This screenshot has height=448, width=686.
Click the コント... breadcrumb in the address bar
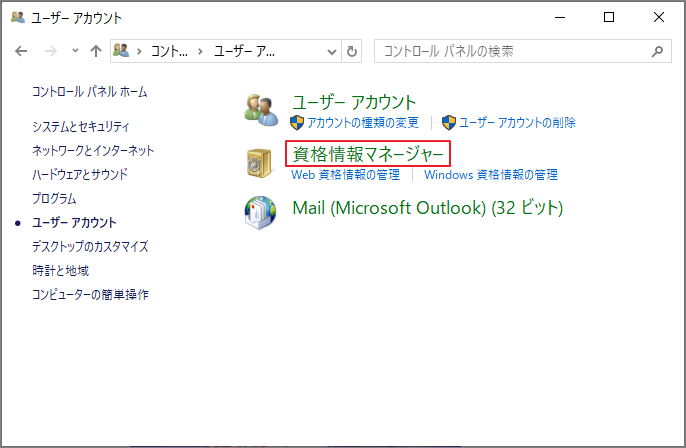[x=169, y=51]
